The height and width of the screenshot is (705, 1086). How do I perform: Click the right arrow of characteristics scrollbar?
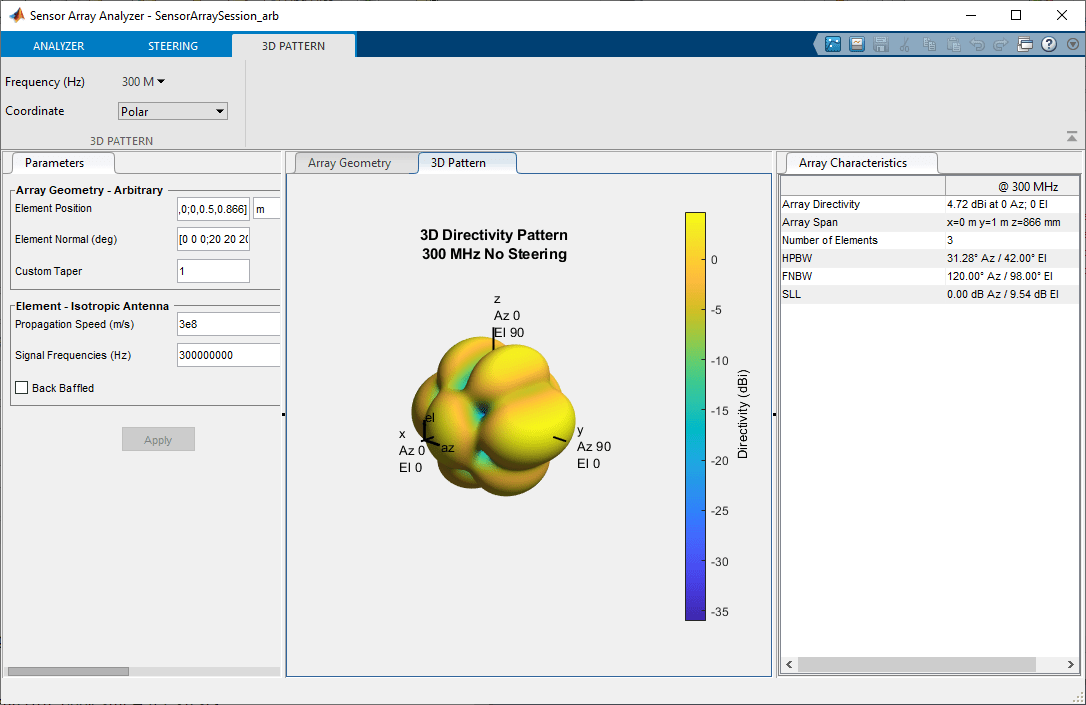coord(1070,664)
